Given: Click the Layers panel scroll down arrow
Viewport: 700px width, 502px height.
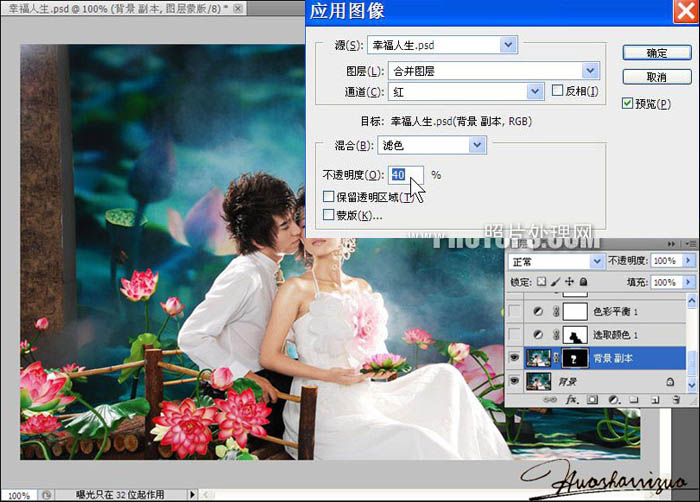Looking at the screenshot, I should coord(692,384).
